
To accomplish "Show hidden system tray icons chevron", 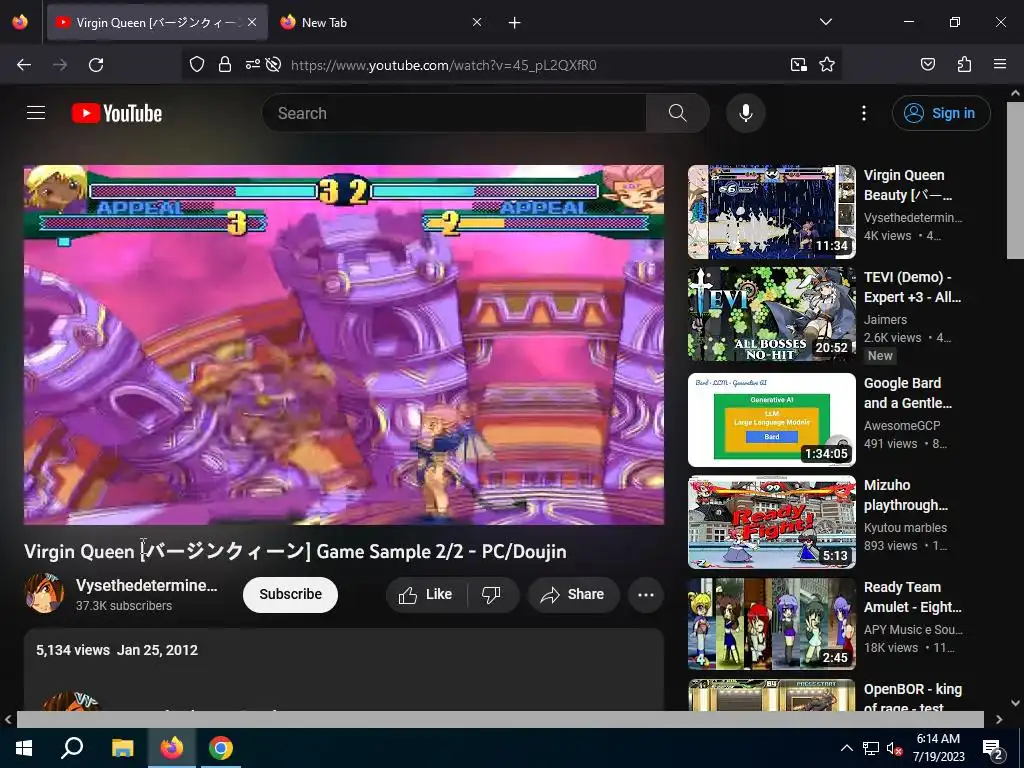I will pyautogui.click(x=846, y=748).
